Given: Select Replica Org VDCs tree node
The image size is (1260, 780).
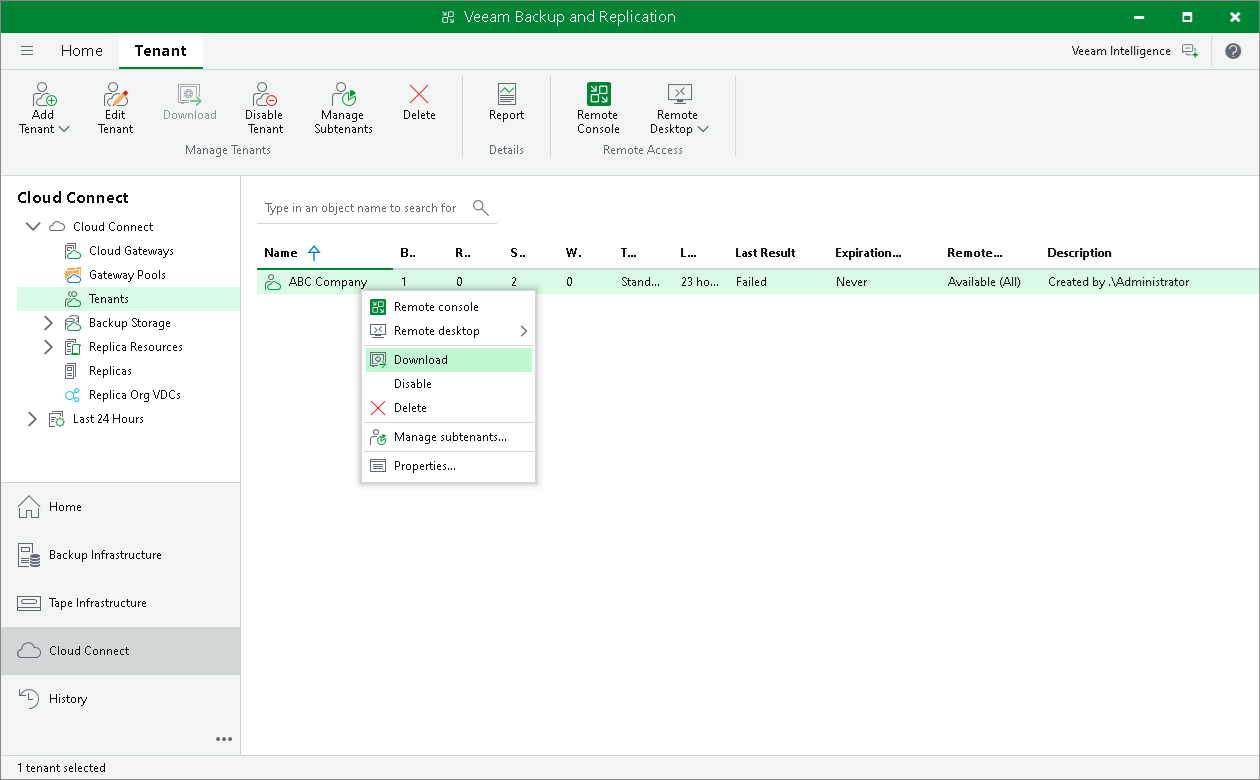Looking at the screenshot, I should pos(135,395).
